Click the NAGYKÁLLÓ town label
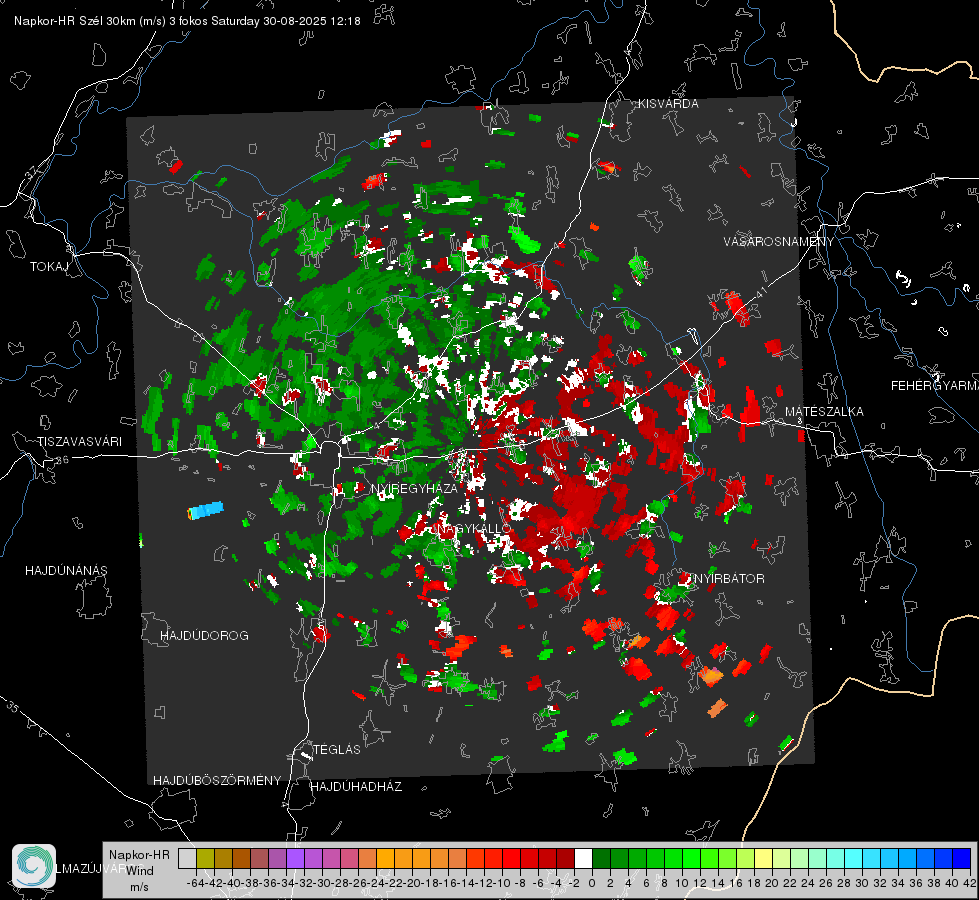This screenshot has width=979, height=900. pyautogui.click(x=473, y=528)
